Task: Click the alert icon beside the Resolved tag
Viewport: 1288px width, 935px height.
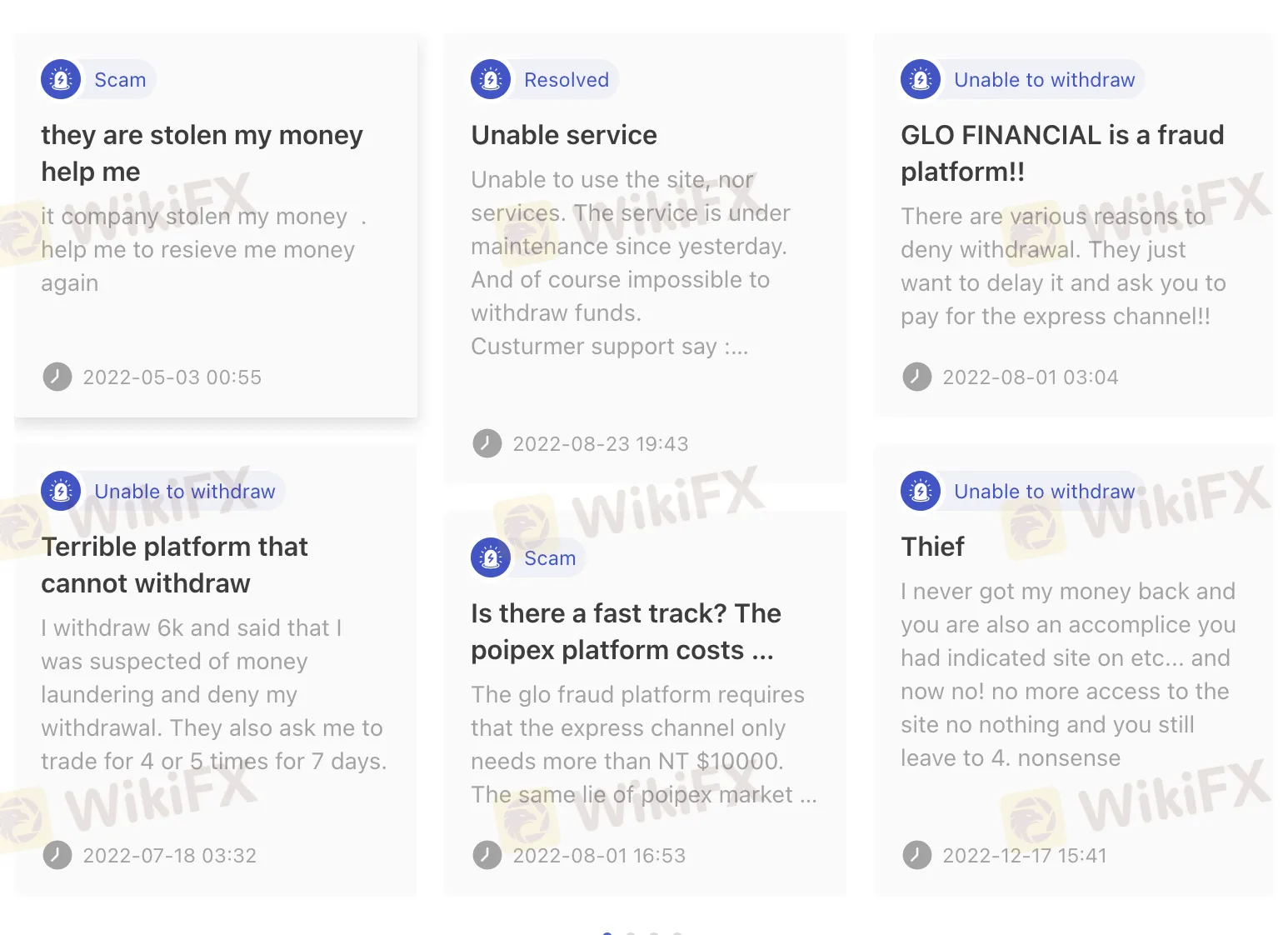Action: pos(491,80)
